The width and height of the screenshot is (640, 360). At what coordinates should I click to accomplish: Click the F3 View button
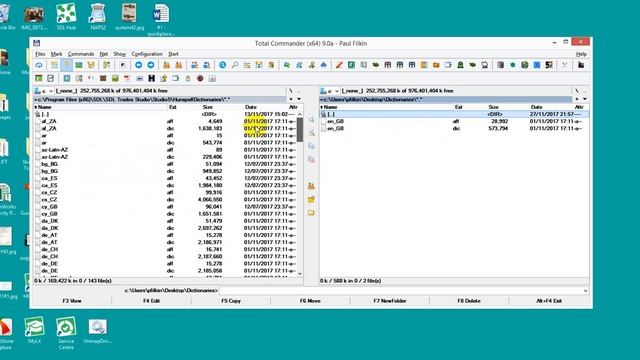[x=72, y=301]
